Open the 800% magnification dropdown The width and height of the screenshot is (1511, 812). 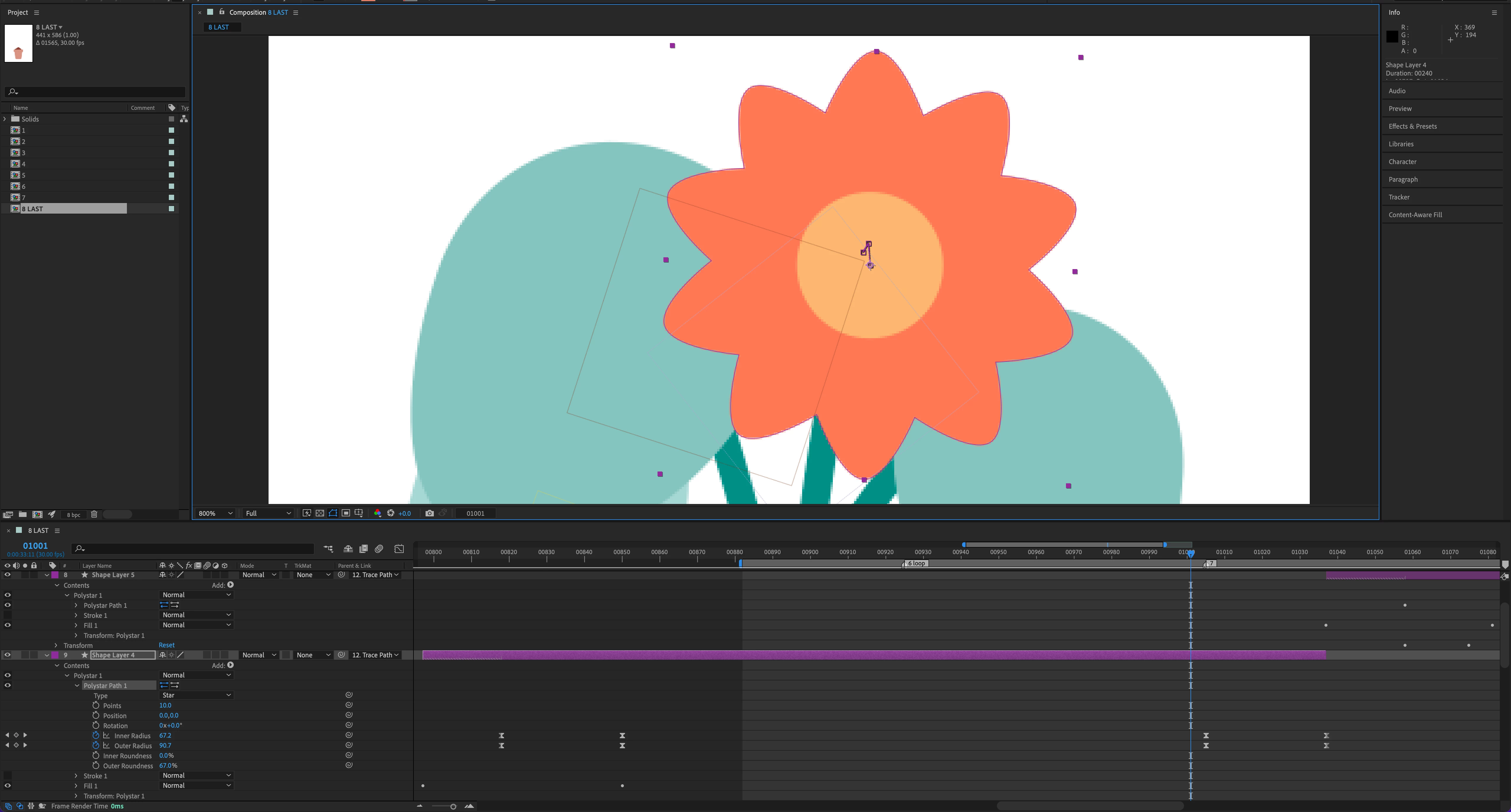tap(215, 514)
